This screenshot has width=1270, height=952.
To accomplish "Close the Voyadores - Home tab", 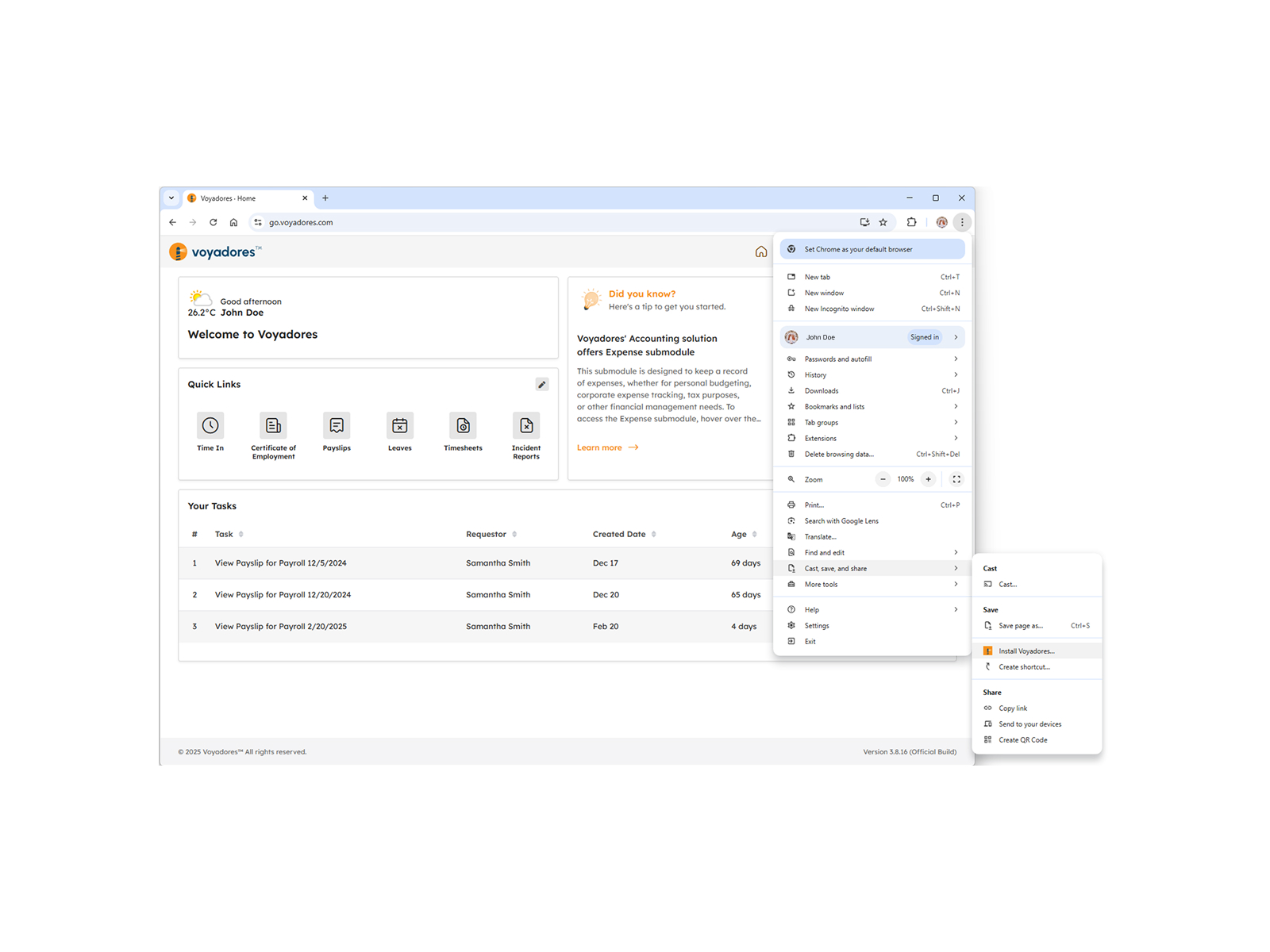I will pos(305,198).
